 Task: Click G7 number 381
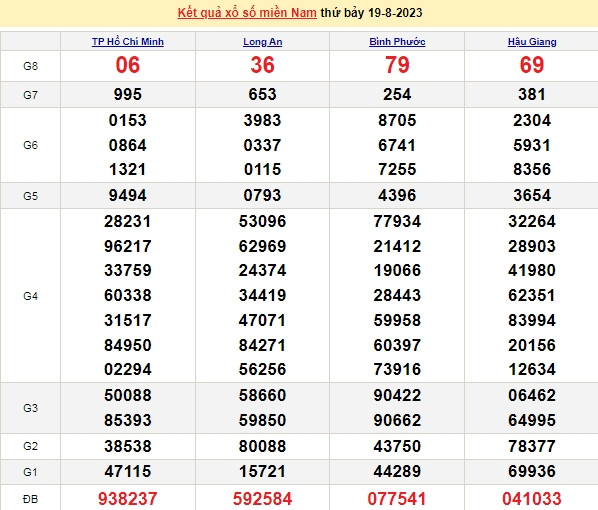532,94
